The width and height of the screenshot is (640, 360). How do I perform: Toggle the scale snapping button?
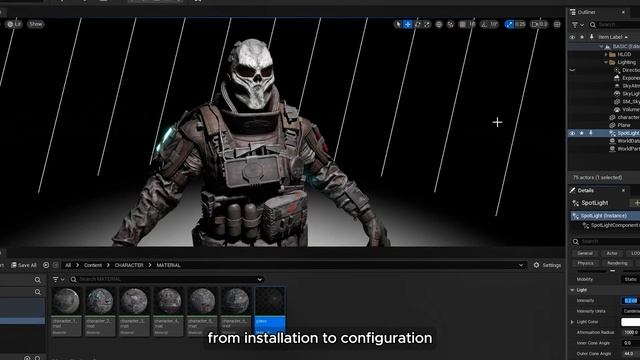point(509,24)
